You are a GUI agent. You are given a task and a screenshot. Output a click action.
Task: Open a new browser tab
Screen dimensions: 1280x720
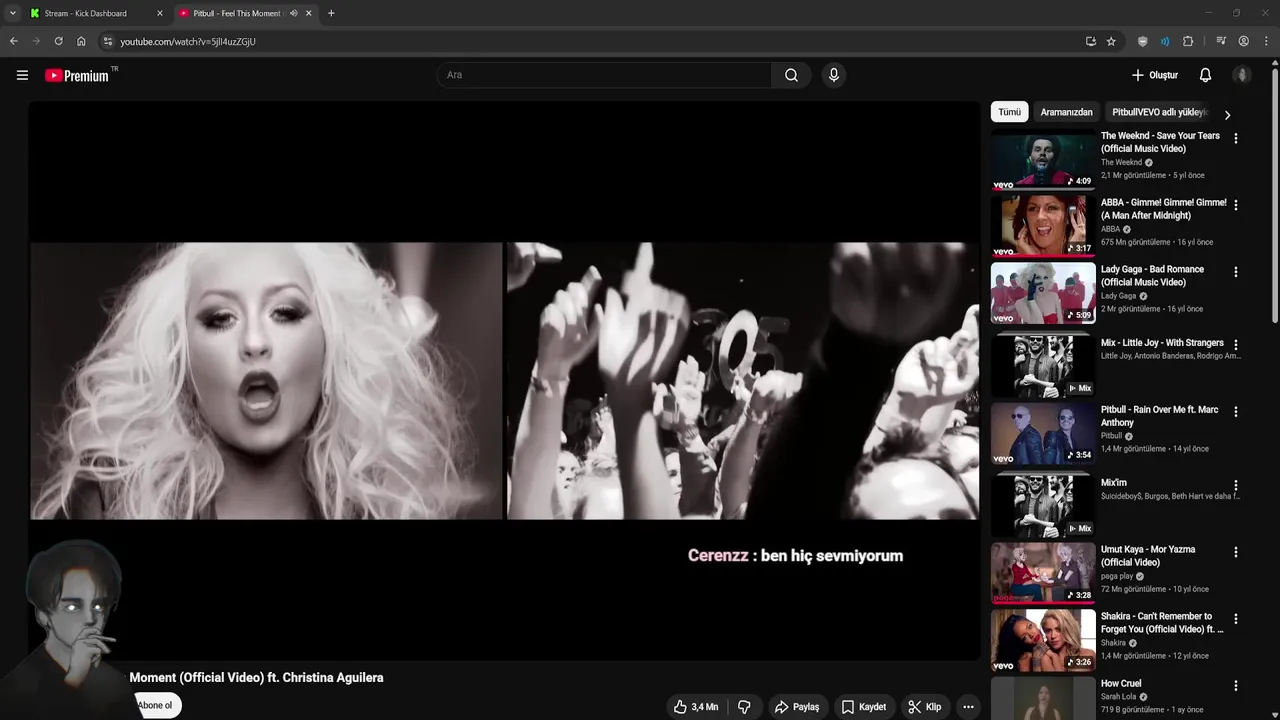(331, 13)
